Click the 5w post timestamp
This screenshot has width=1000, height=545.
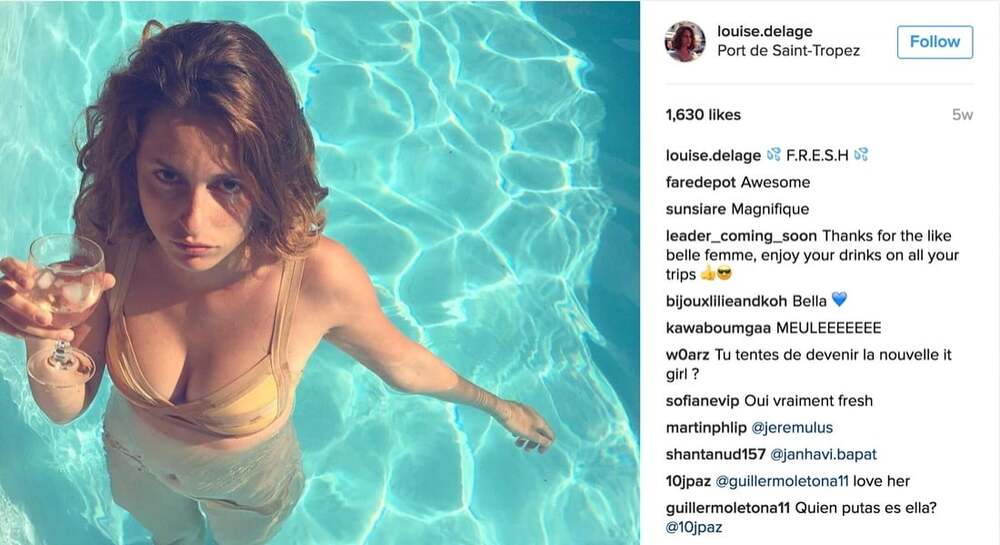click(962, 115)
